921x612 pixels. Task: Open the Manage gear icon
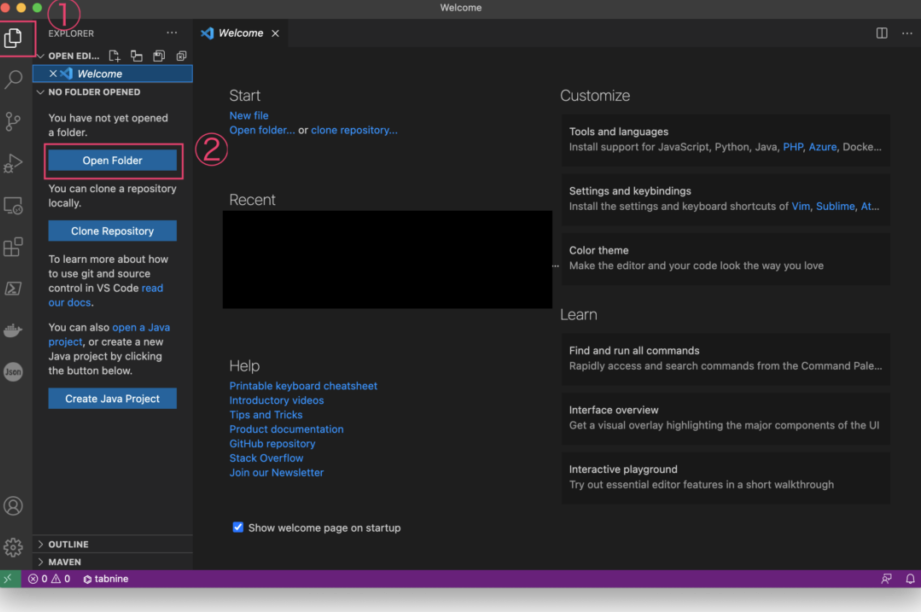click(x=14, y=547)
